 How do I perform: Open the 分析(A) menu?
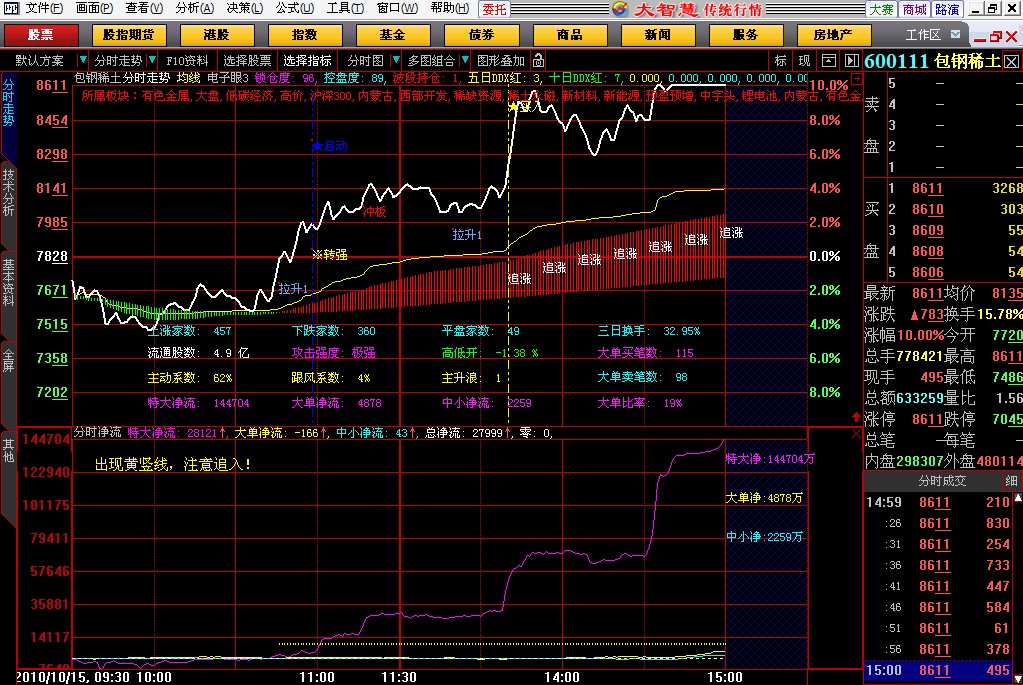pos(194,8)
